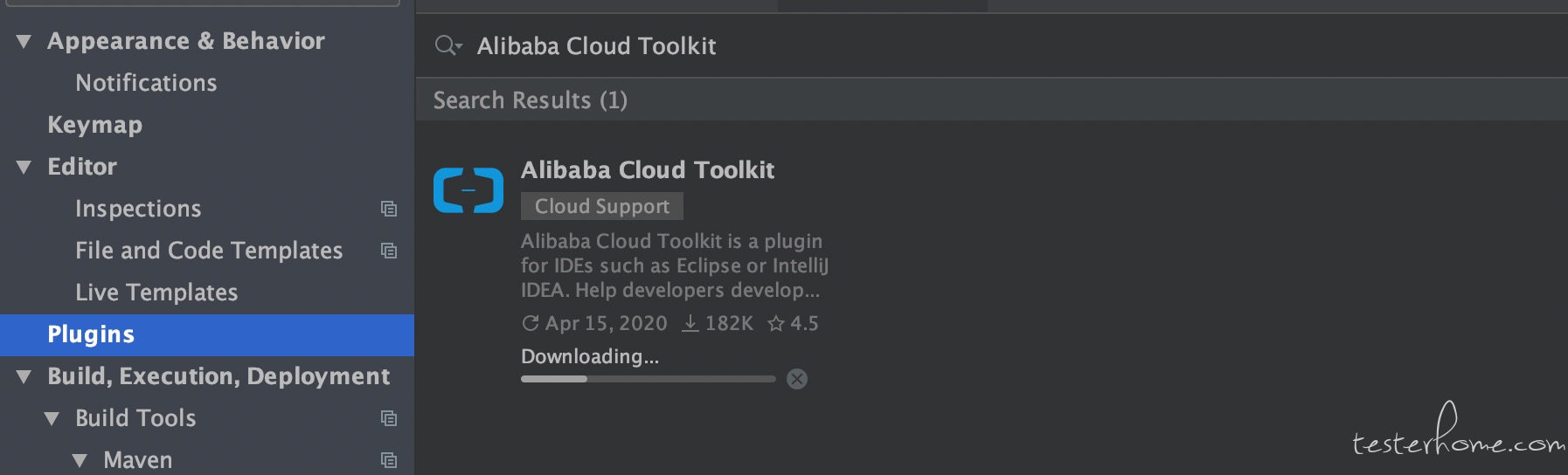Collapse the Appearance & Behavior section
This screenshot has height=475, width=1568.
pos(24,42)
